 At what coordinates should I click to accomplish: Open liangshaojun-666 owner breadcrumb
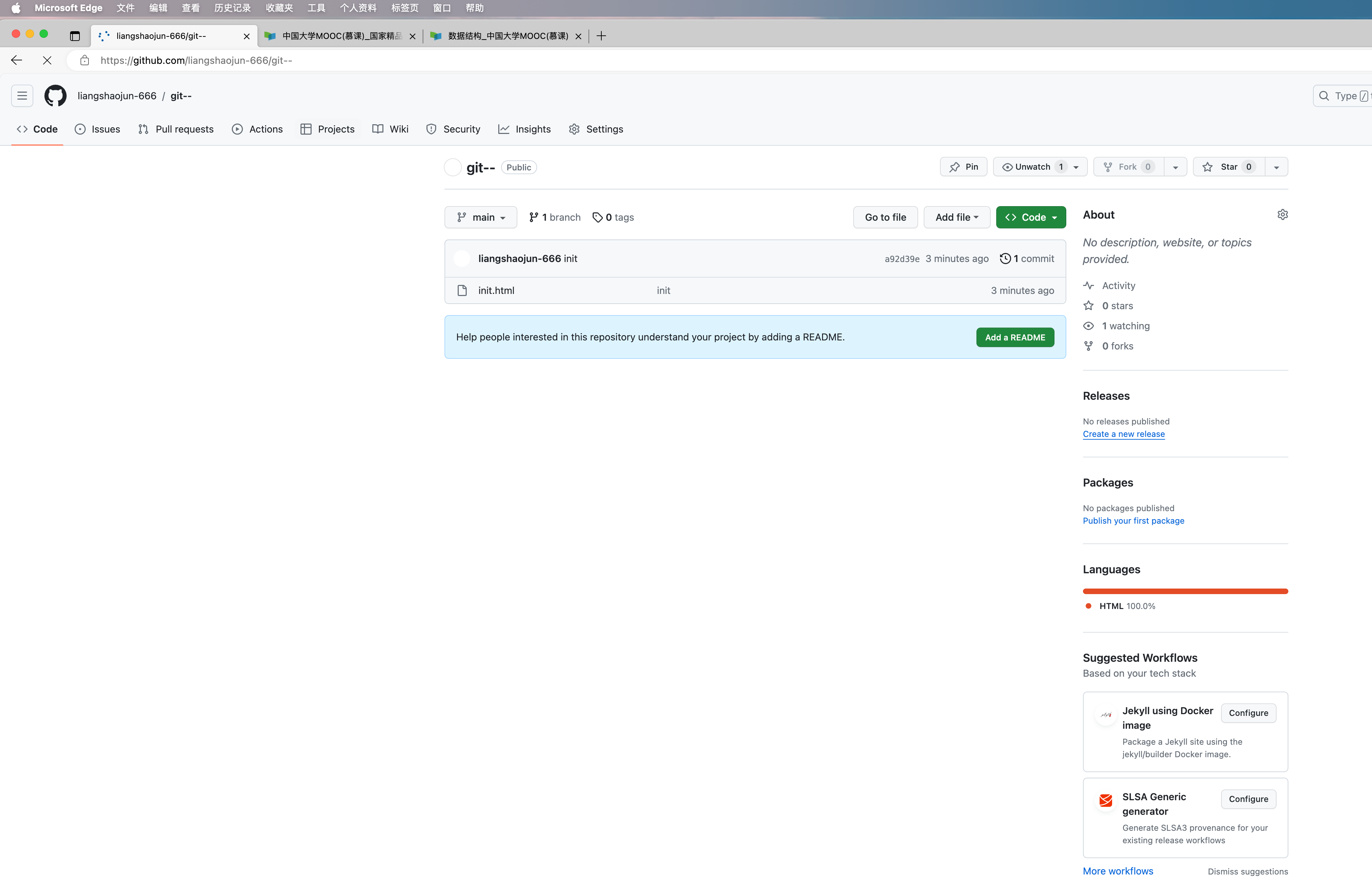pos(117,96)
